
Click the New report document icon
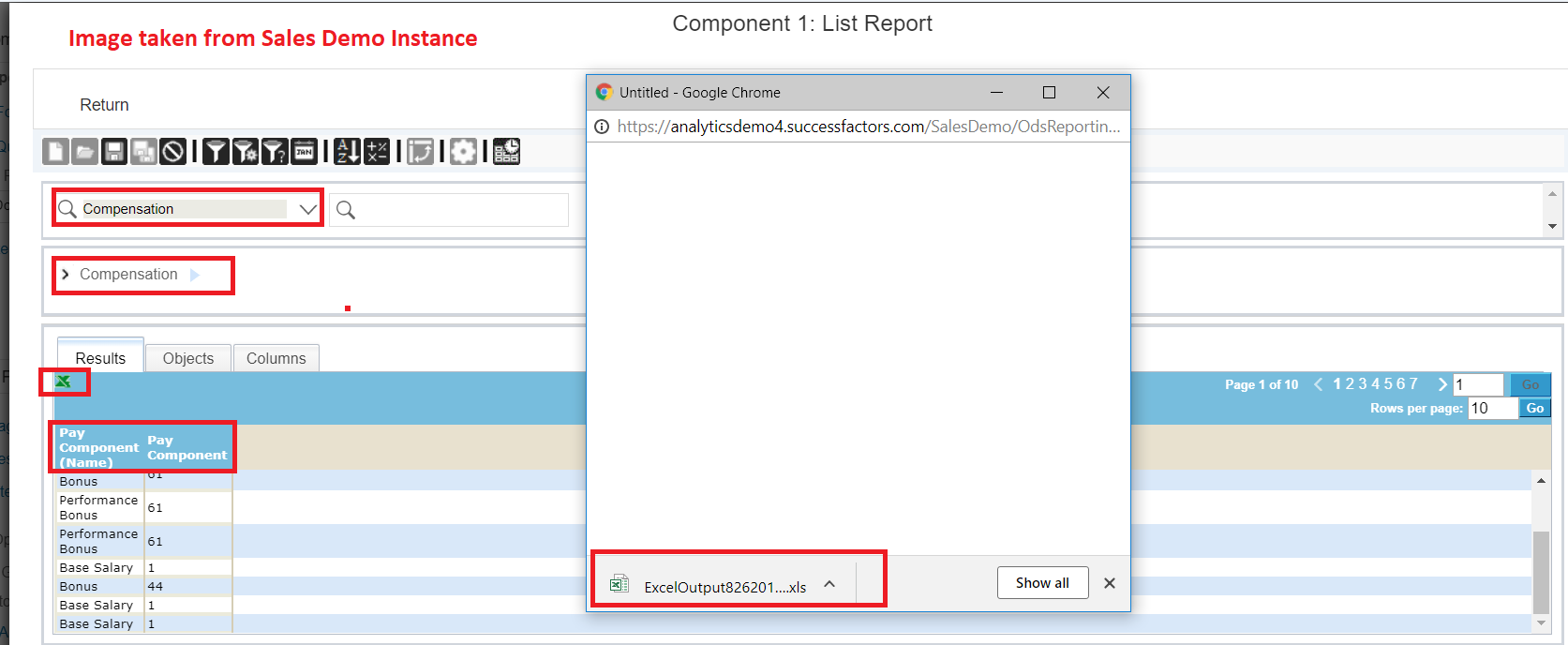pos(55,151)
